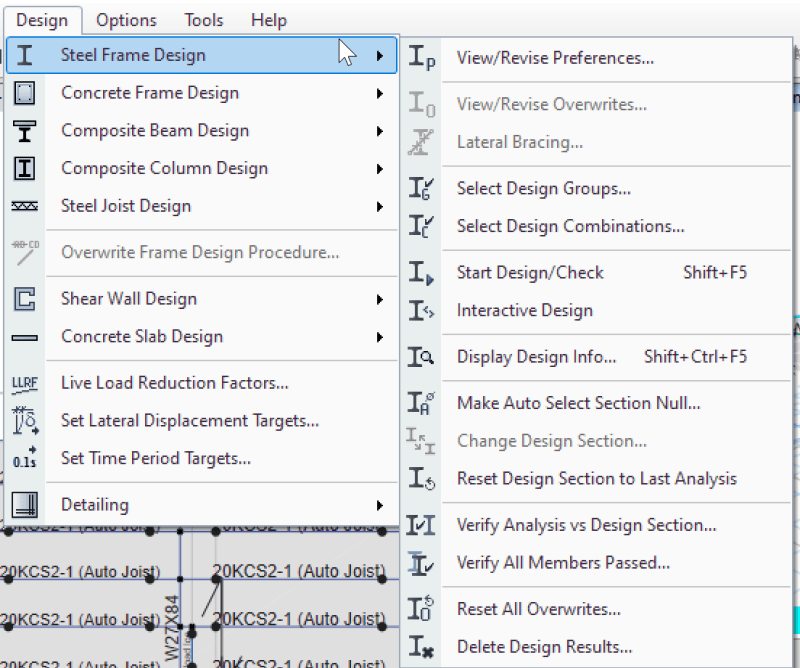Viewport: 800px width, 668px height.
Task: Expand Concrete Frame Design submenu arrow
Action: [380, 93]
